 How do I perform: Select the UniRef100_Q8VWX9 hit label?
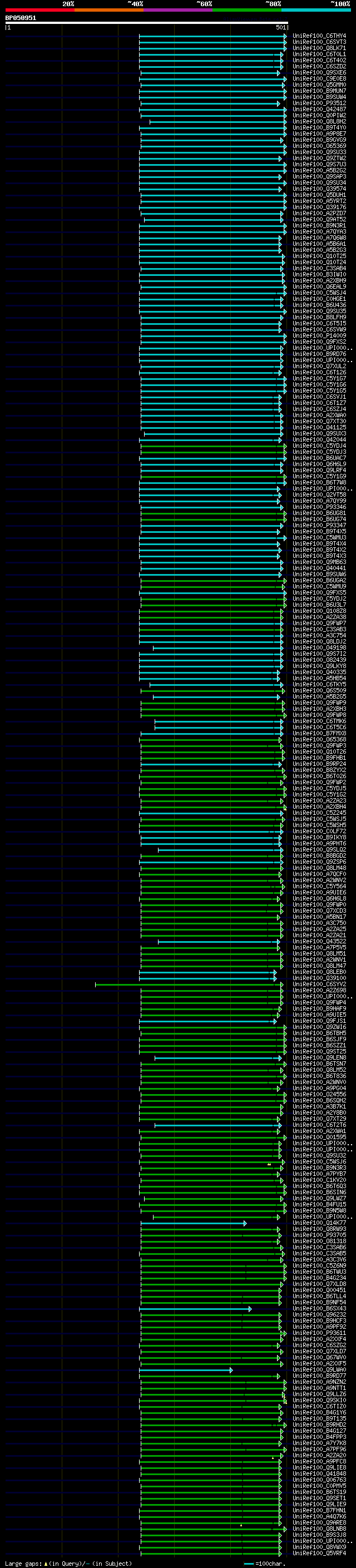(x=319, y=1547)
